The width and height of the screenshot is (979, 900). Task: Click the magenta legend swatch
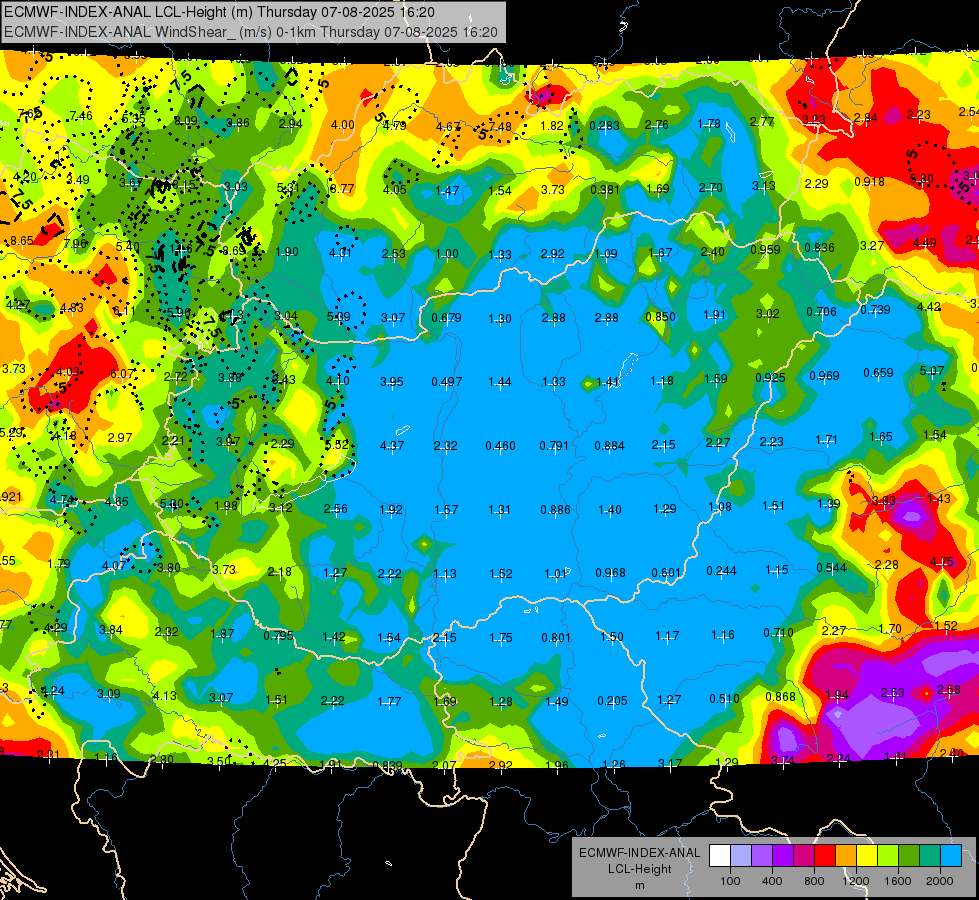[x=804, y=856]
